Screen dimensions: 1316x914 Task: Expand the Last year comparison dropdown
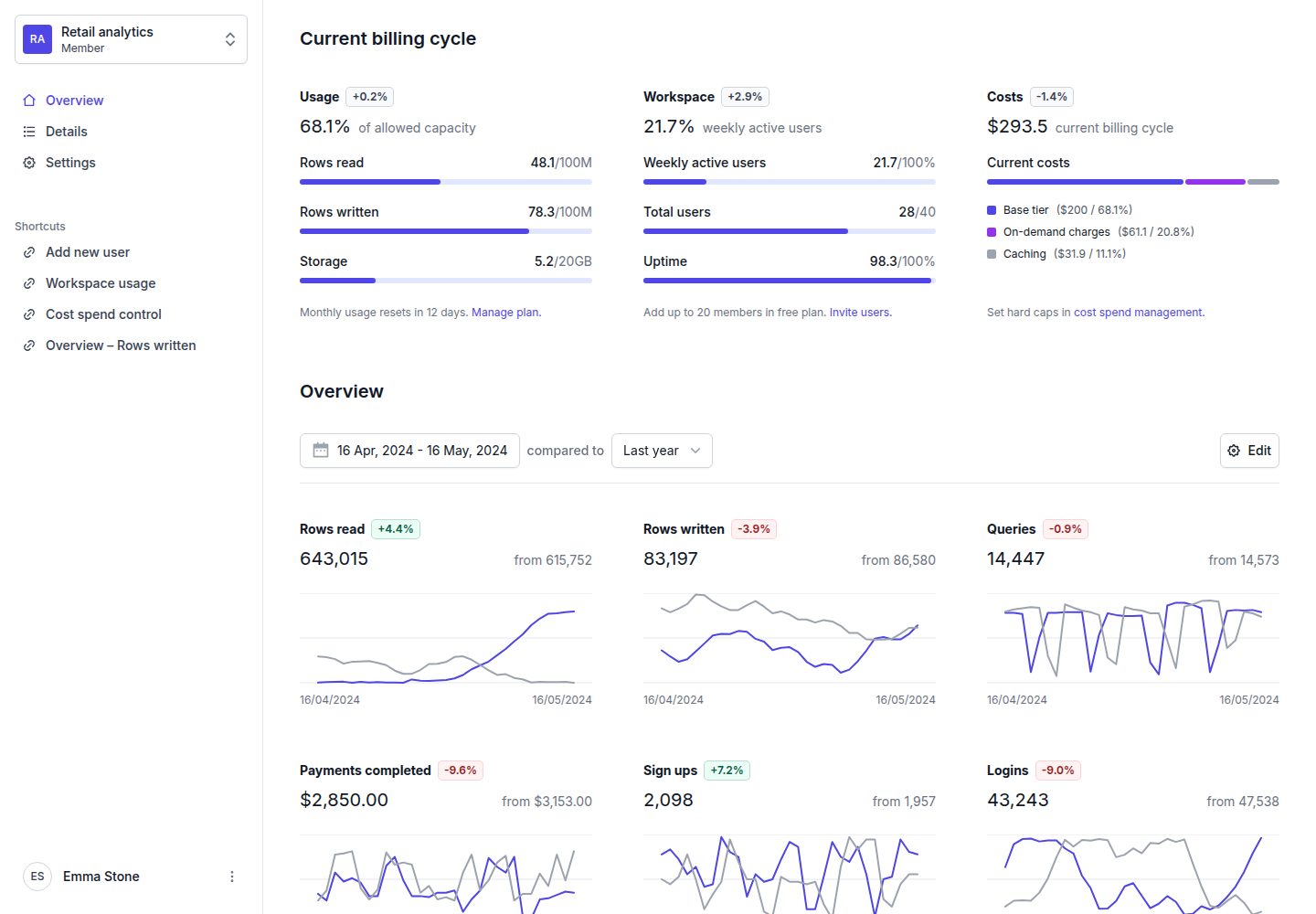[x=662, y=451]
